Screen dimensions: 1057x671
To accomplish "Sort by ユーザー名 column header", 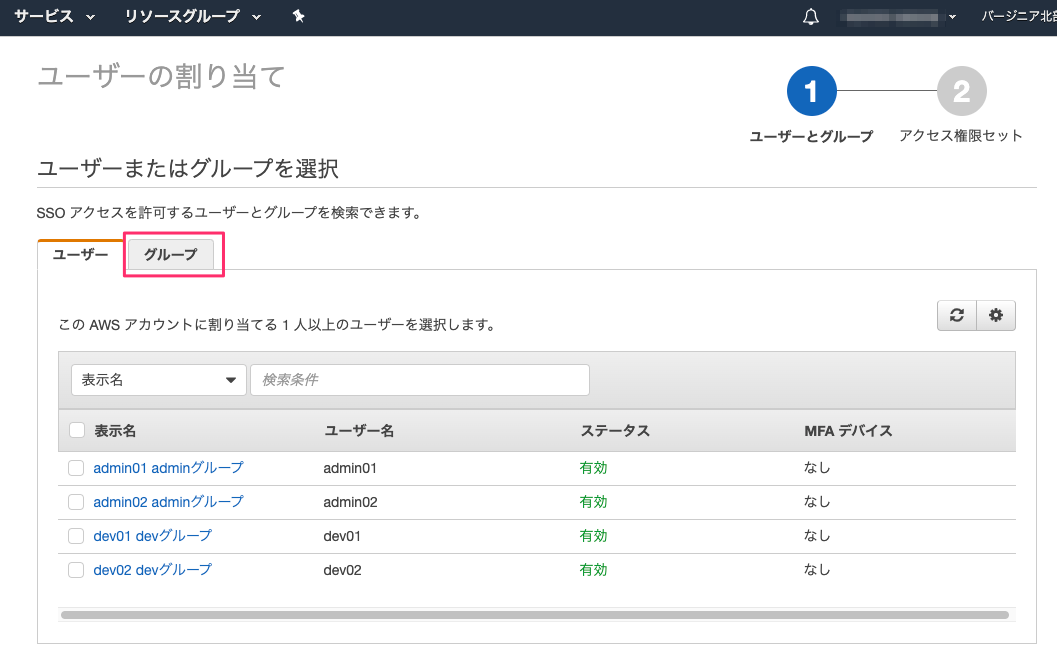I will tap(359, 431).
